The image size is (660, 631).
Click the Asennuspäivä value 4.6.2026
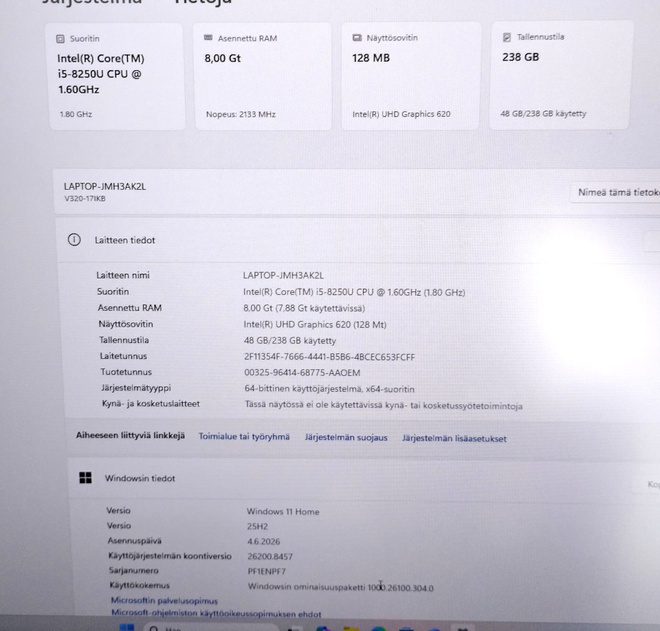[263, 541]
